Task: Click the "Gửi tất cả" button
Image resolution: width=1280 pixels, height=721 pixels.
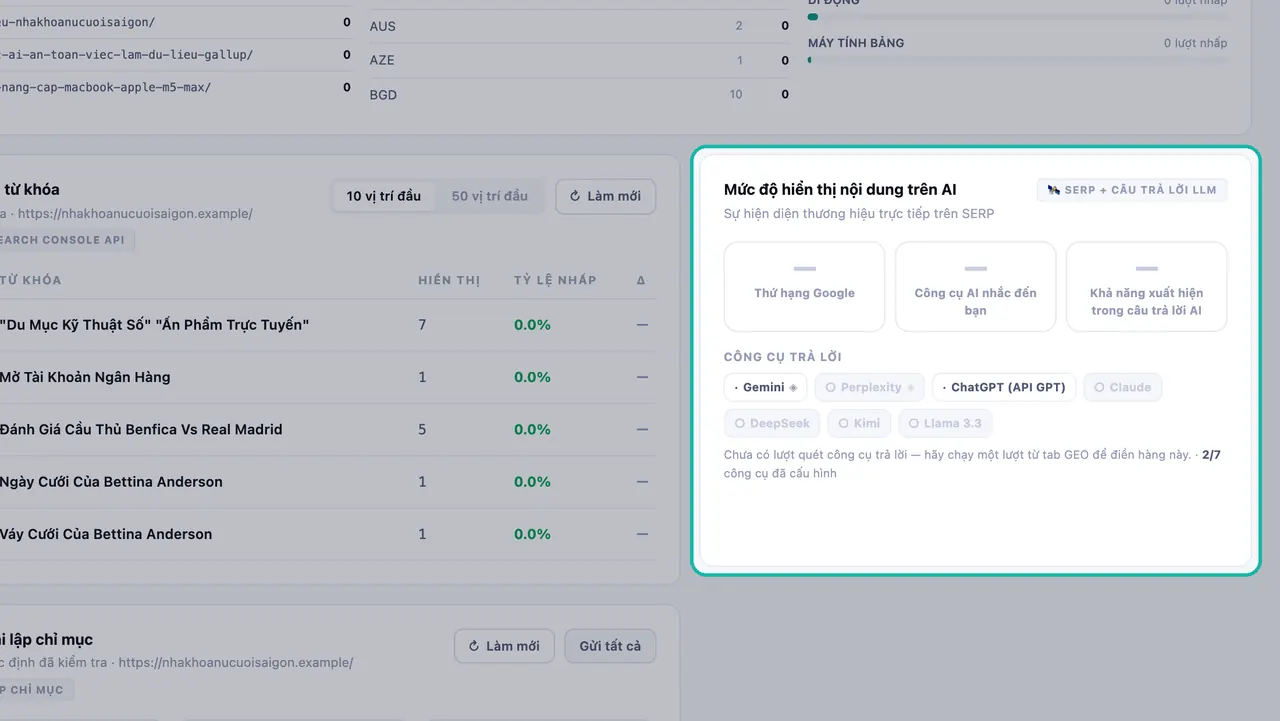Action: [x=610, y=646]
